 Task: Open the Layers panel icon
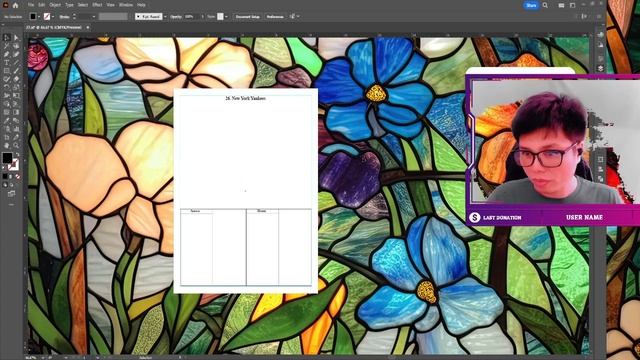600,69
